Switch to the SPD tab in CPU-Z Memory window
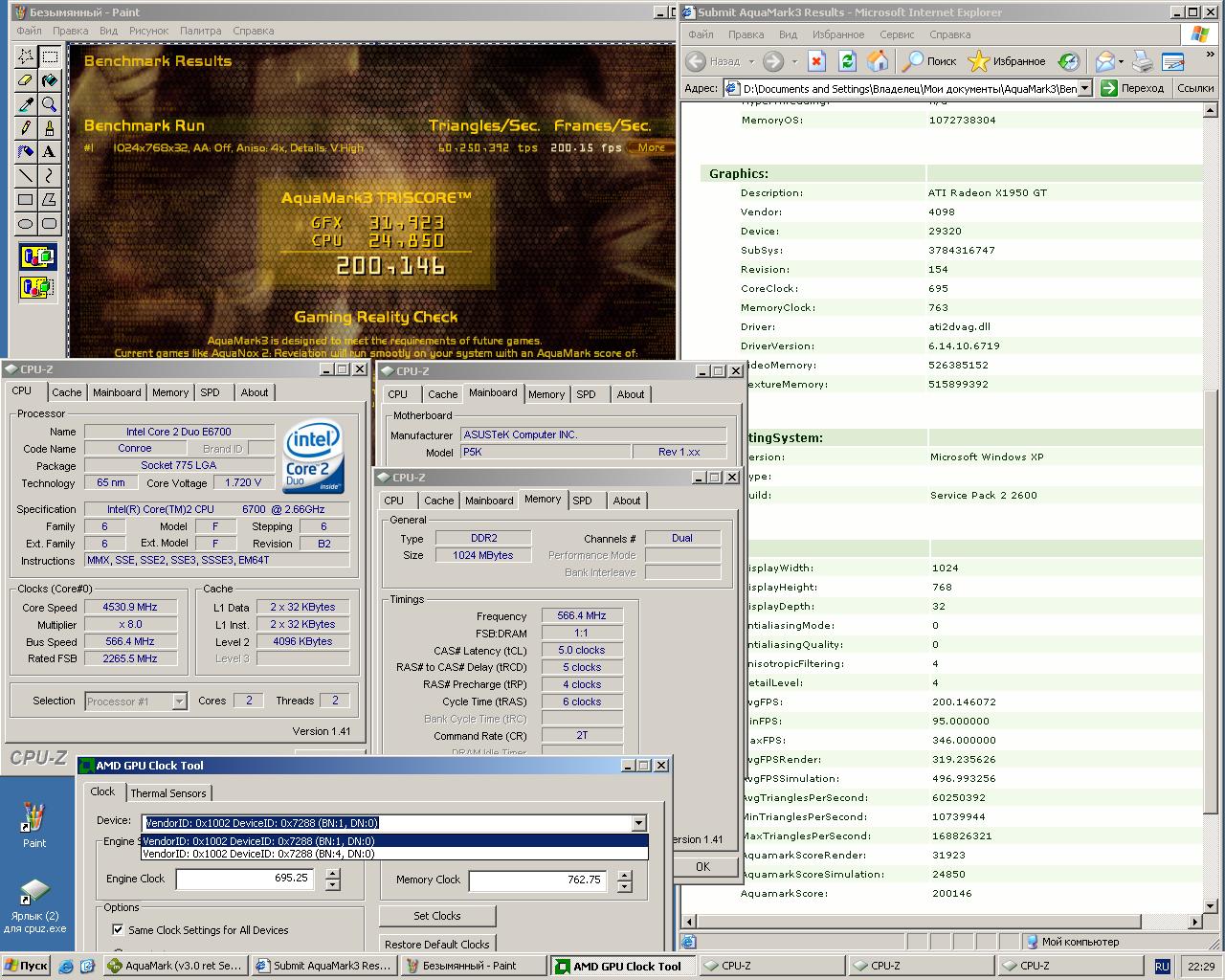This screenshot has height=980, width=1225. [582, 501]
